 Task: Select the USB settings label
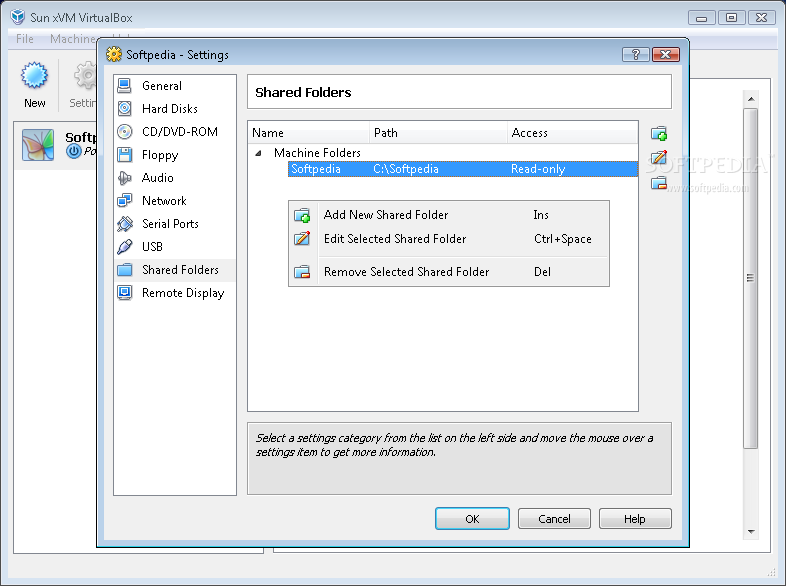[152, 247]
